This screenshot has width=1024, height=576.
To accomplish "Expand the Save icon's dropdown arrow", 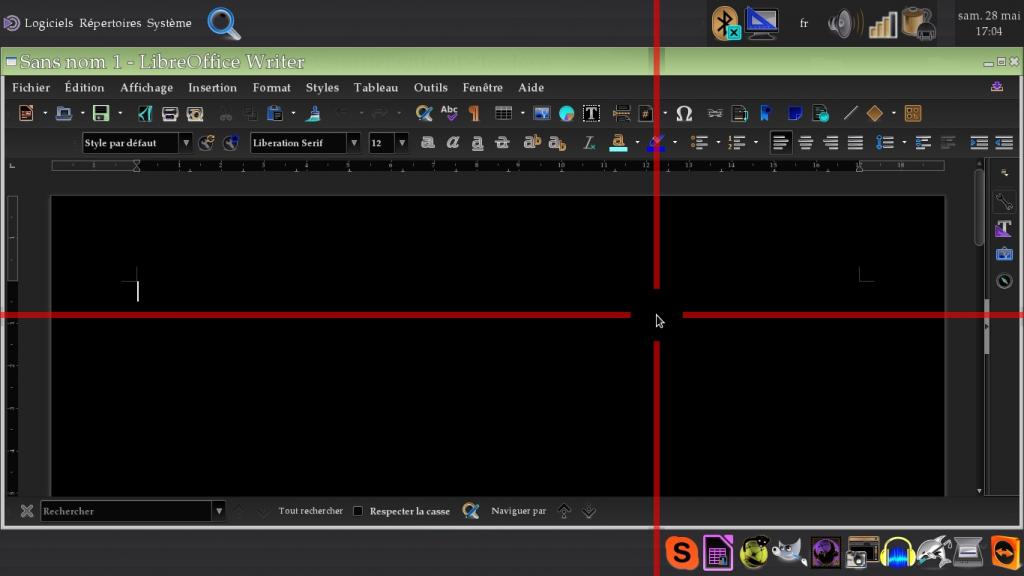I will click(120, 114).
